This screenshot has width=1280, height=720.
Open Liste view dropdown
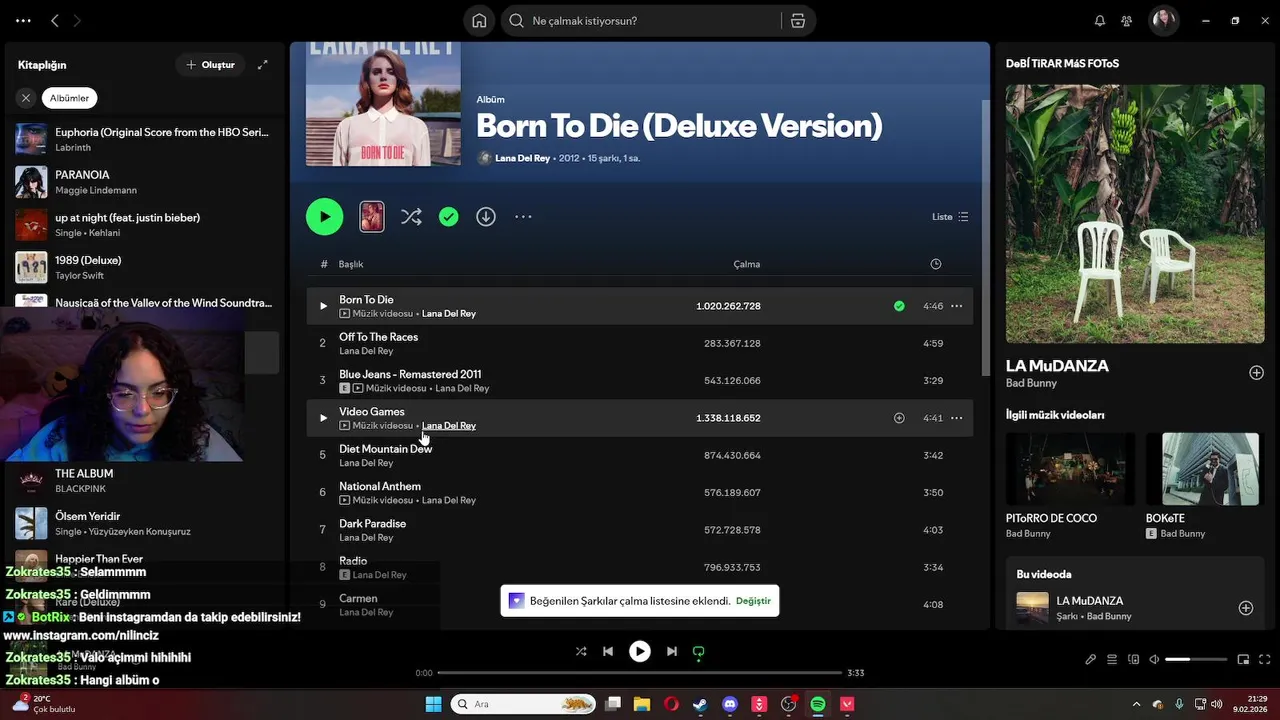point(950,217)
